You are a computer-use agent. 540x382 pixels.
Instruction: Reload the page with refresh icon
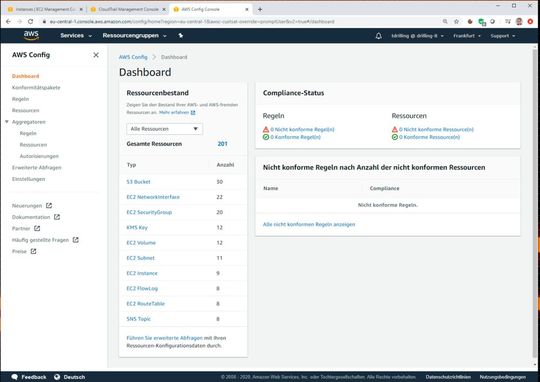click(31, 21)
